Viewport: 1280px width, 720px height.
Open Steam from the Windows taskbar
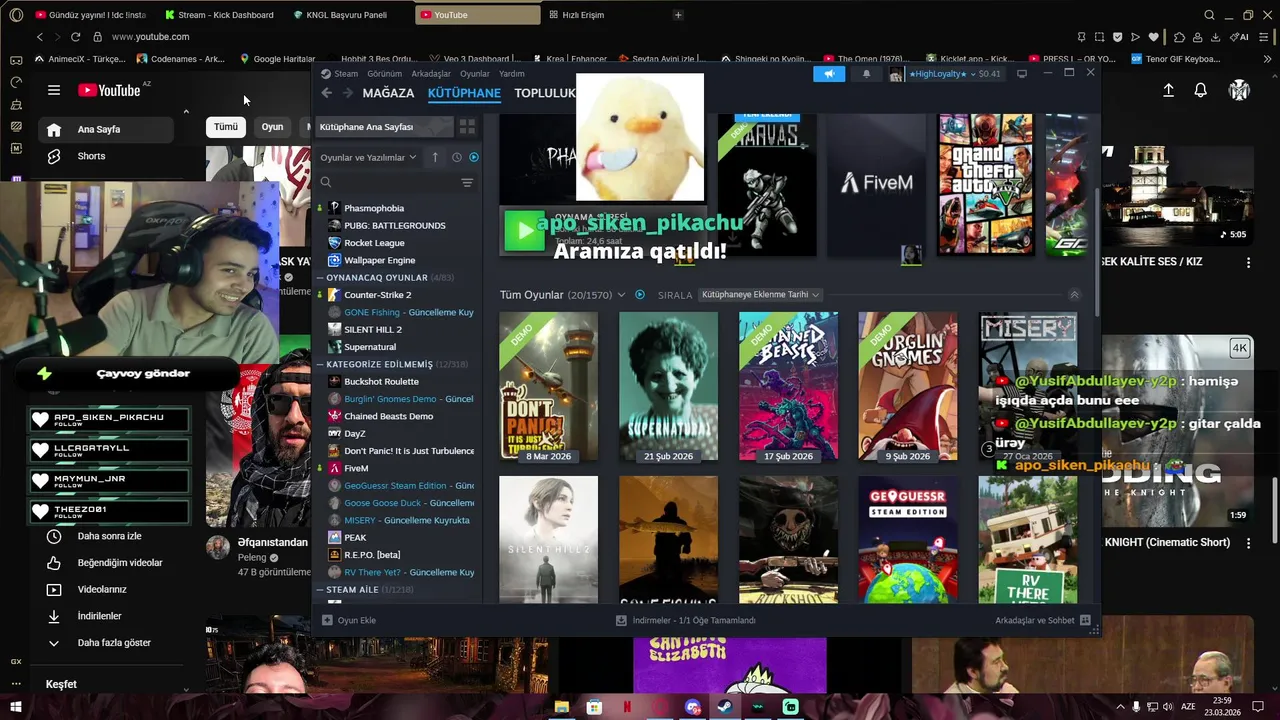pyautogui.click(x=725, y=707)
